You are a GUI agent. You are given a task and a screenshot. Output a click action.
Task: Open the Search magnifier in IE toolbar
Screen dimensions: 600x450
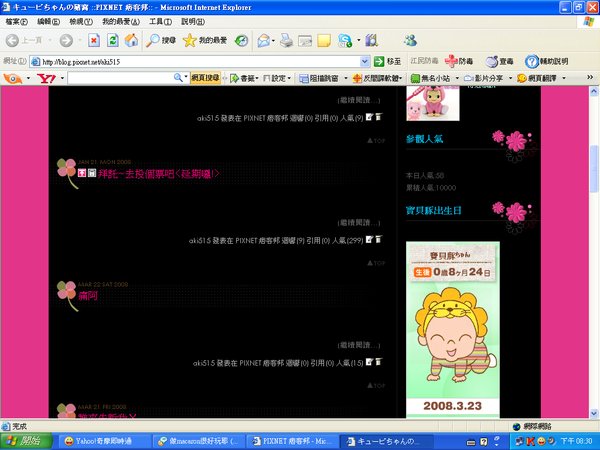pyautogui.click(x=161, y=40)
